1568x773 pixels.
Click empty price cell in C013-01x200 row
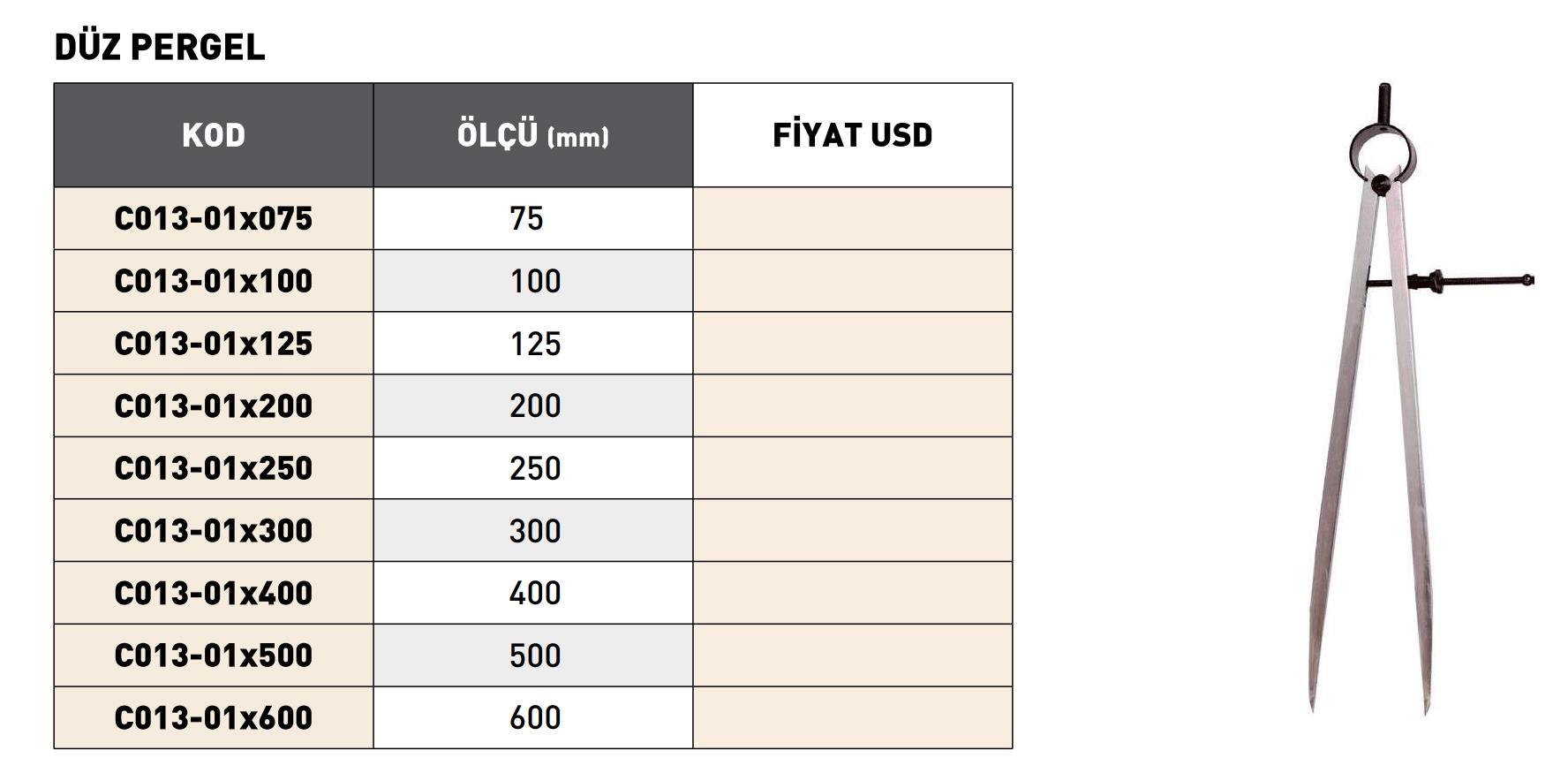(x=852, y=405)
